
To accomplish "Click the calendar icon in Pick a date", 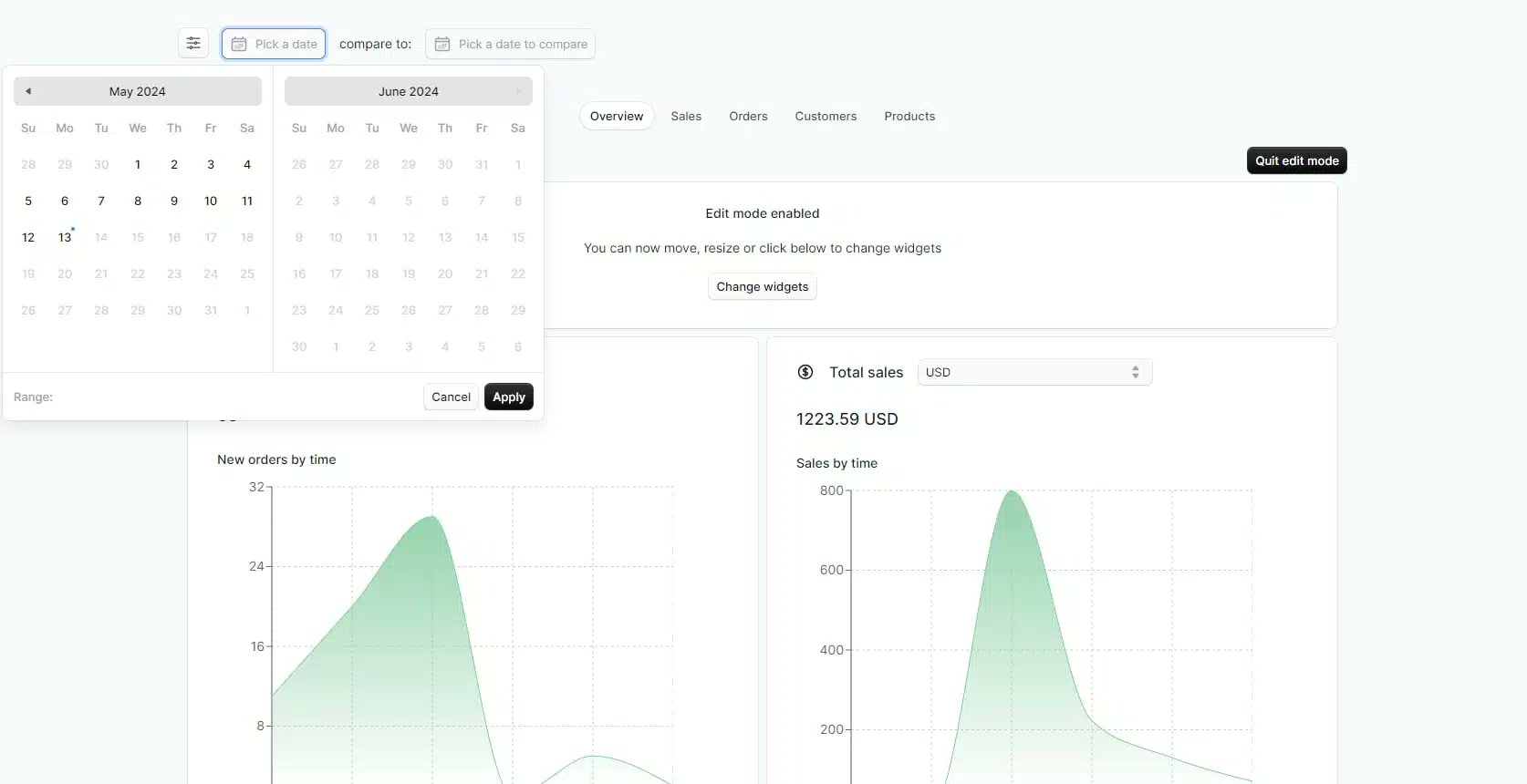I will click(239, 44).
